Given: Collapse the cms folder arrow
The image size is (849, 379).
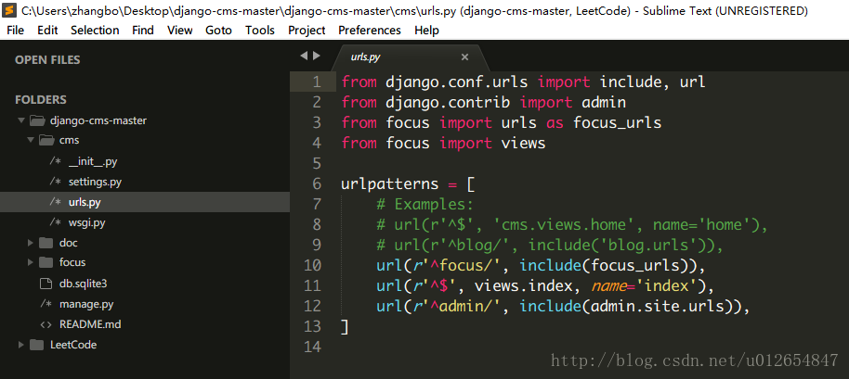Looking at the screenshot, I should 31,141.
